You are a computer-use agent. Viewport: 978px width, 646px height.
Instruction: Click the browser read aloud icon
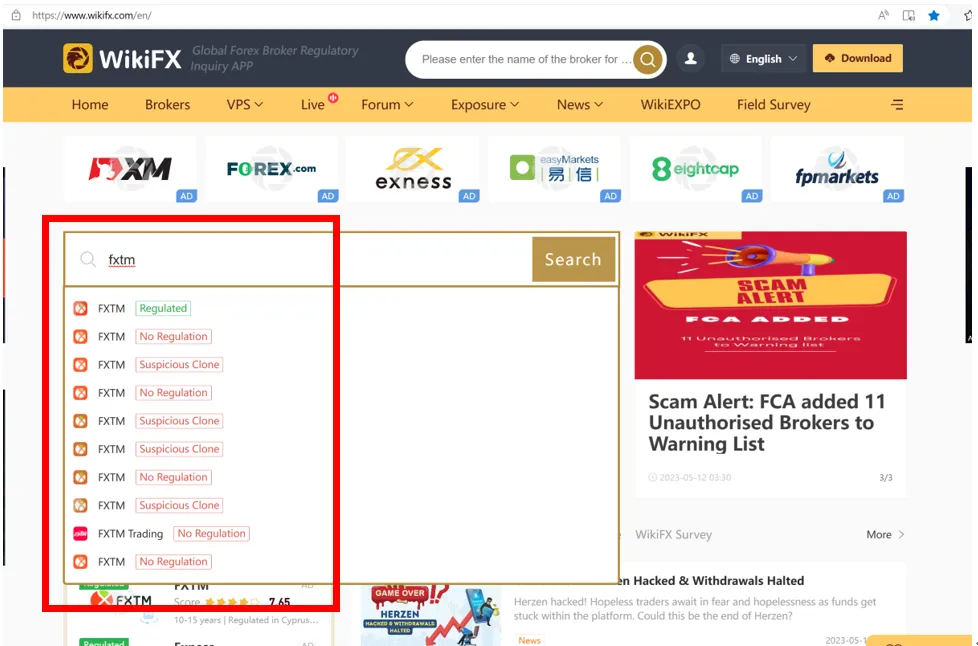[883, 16]
